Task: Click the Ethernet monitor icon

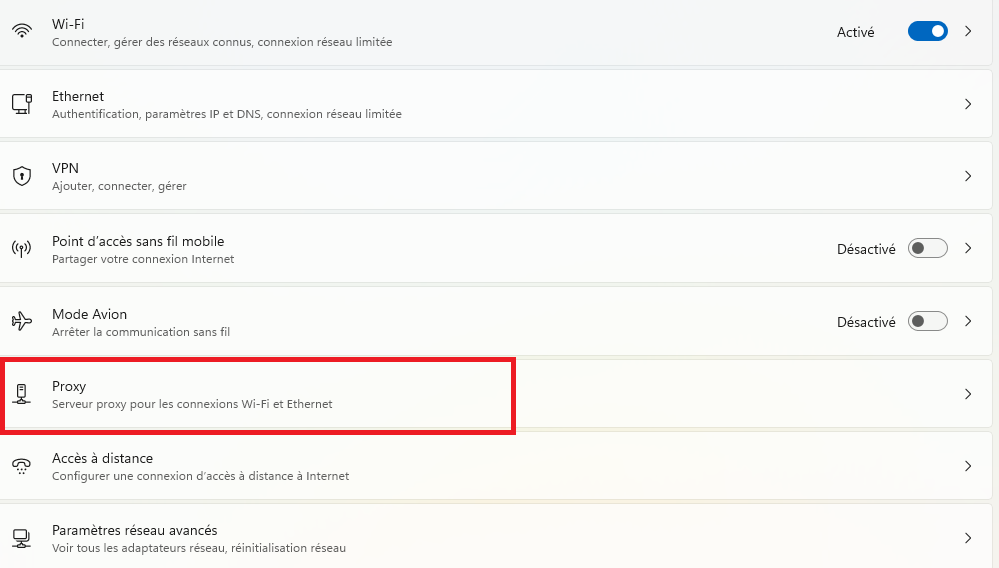Action: [x=22, y=104]
